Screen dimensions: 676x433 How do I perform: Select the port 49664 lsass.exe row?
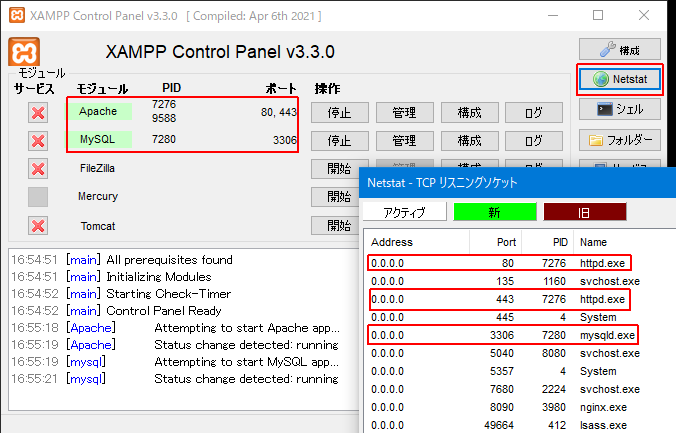(520, 425)
